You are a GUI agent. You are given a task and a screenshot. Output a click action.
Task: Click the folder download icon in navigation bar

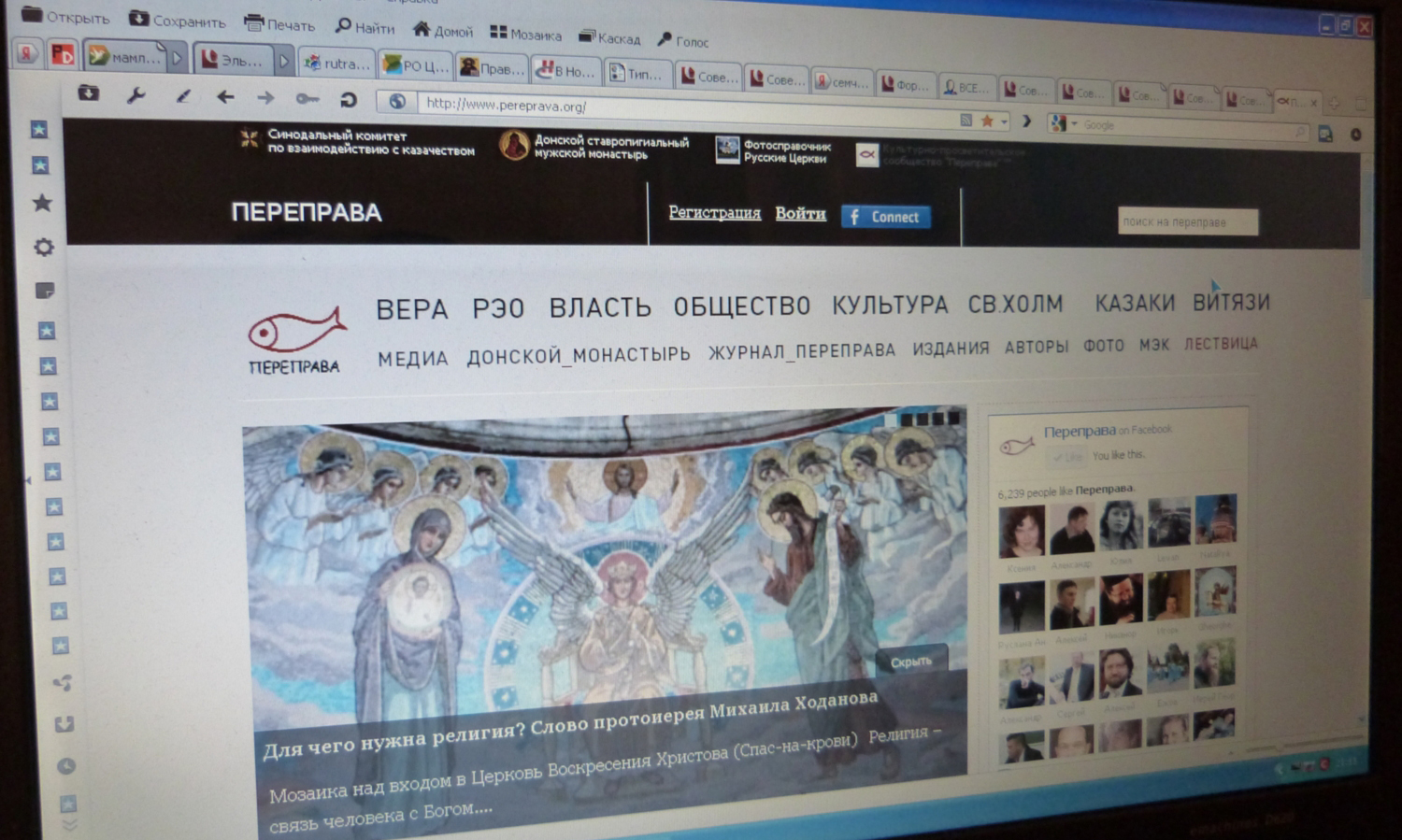tap(89, 93)
